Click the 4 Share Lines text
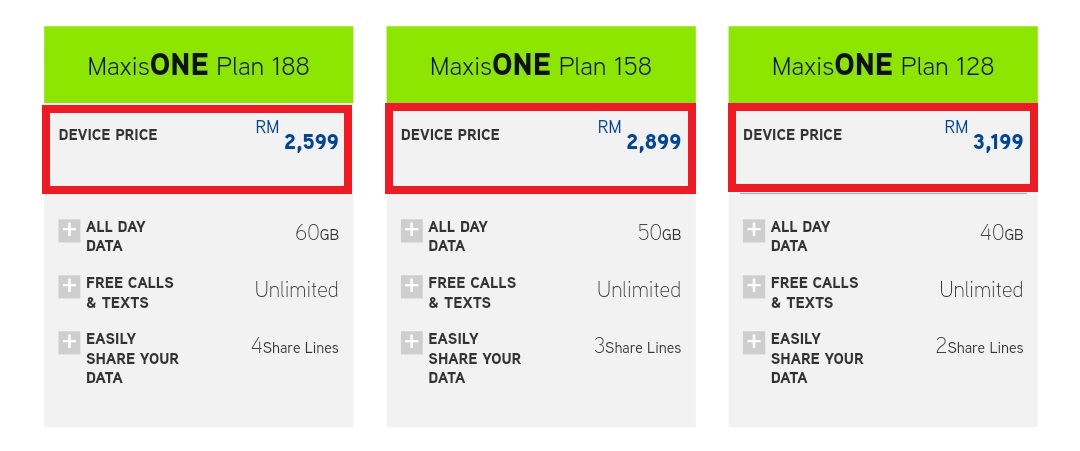 tap(295, 347)
